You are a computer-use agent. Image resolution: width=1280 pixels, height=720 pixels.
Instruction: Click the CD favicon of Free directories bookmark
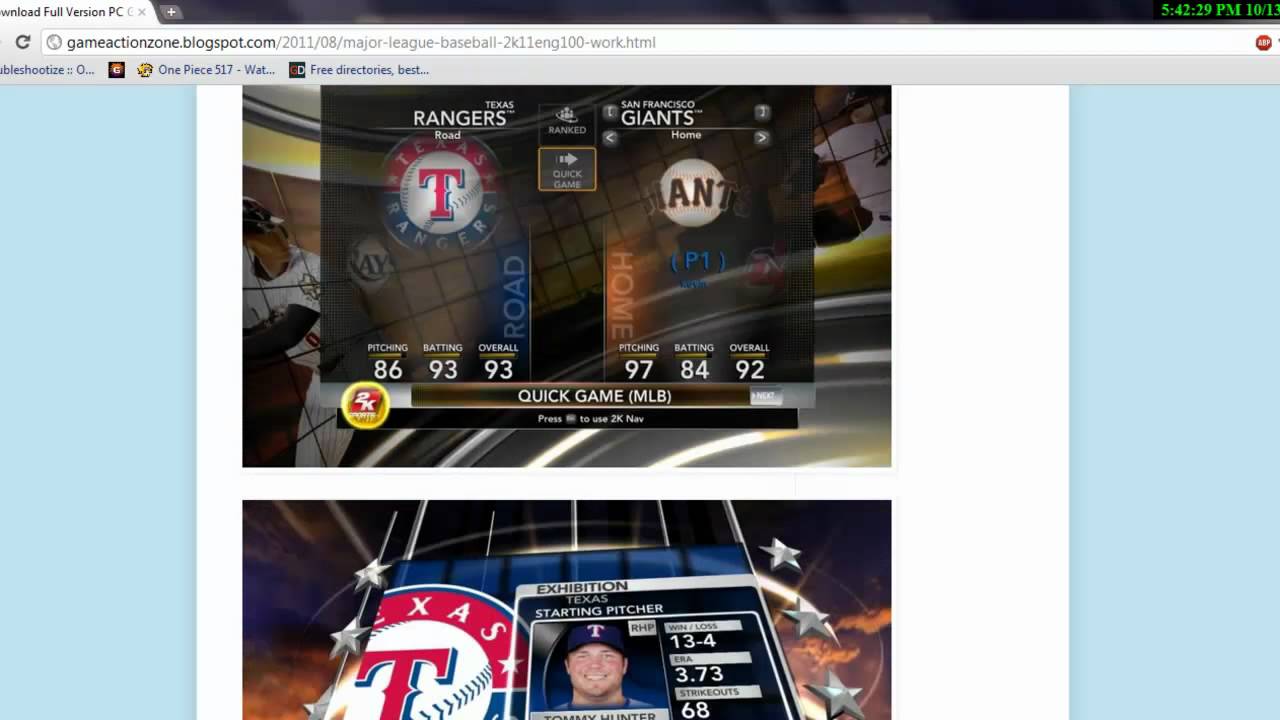296,70
